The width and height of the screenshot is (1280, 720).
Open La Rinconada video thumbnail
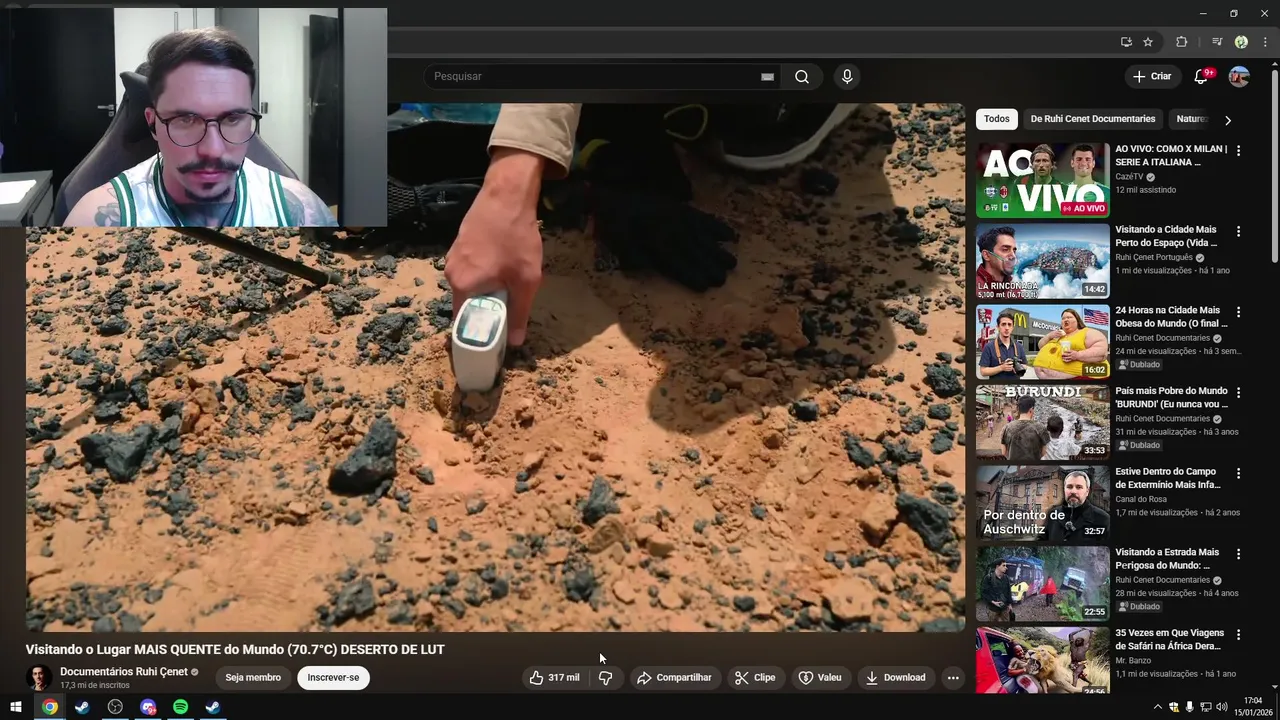(x=1043, y=261)
